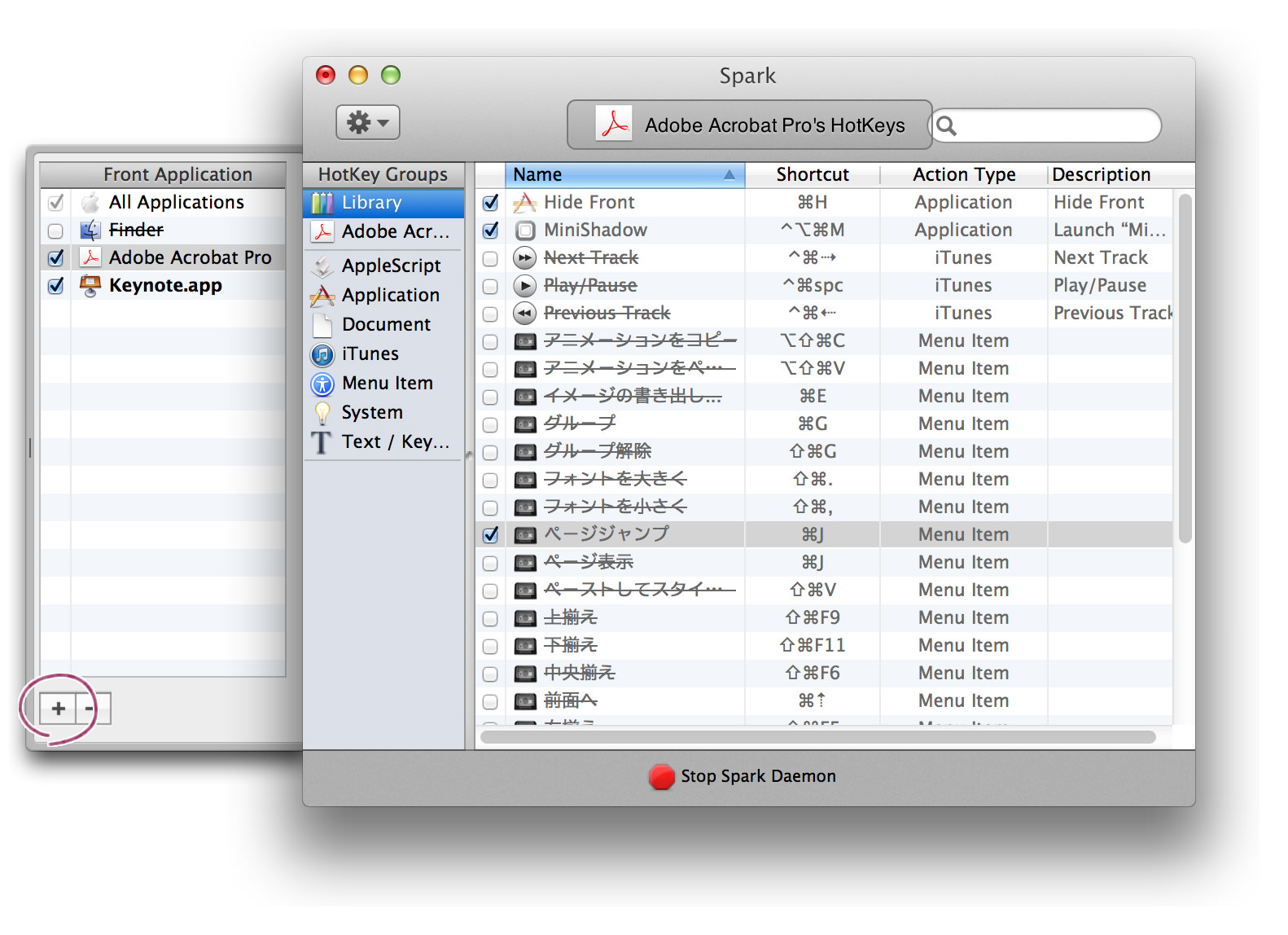Click the Menu Item accessibility icon in sidebar
Viewport: 1288px width, 935px height.
tap(323, 384)
